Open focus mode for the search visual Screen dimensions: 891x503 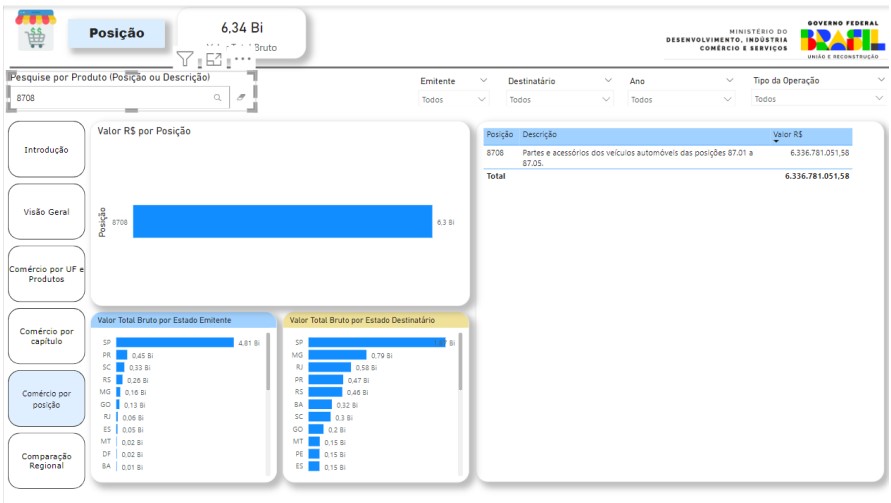pyautogui.click(x=213, y=59)
